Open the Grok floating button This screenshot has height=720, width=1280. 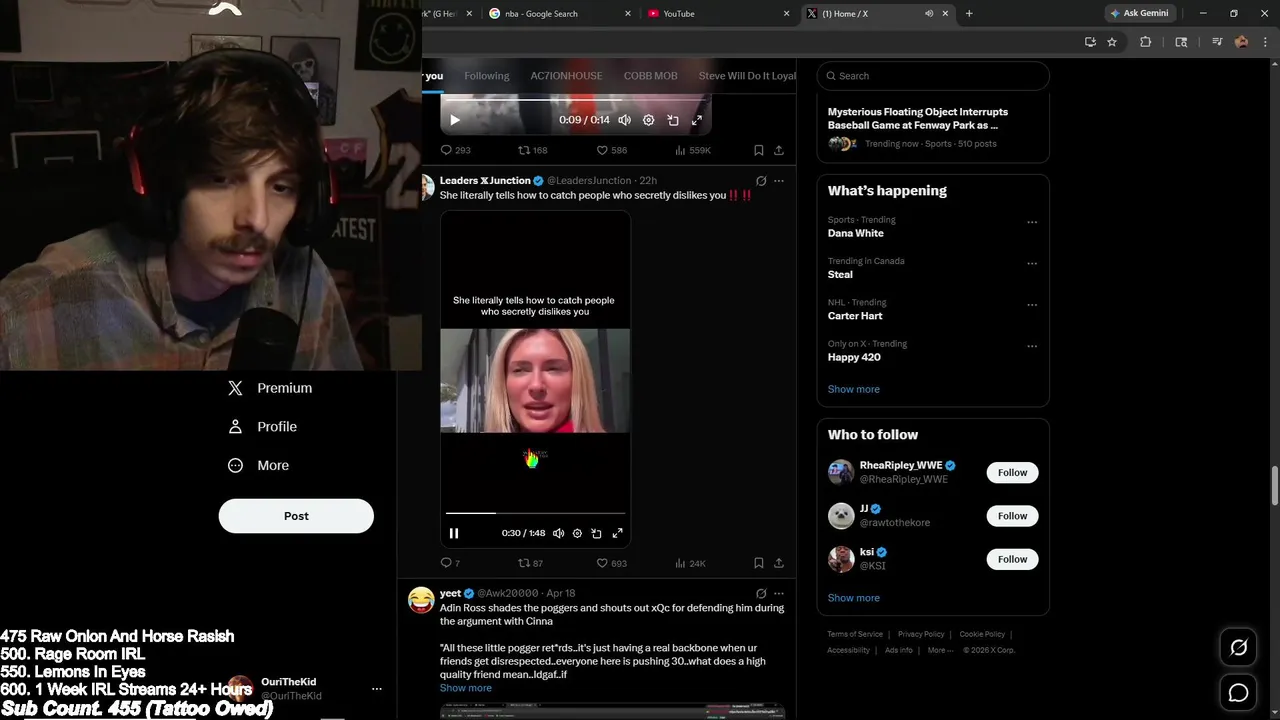pyautogui.click(x=1238, y=648)
